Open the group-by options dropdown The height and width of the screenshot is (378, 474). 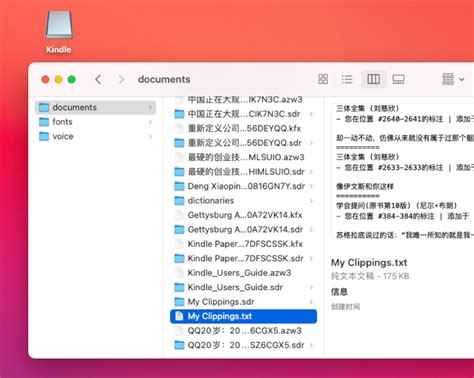click(453, 79)
